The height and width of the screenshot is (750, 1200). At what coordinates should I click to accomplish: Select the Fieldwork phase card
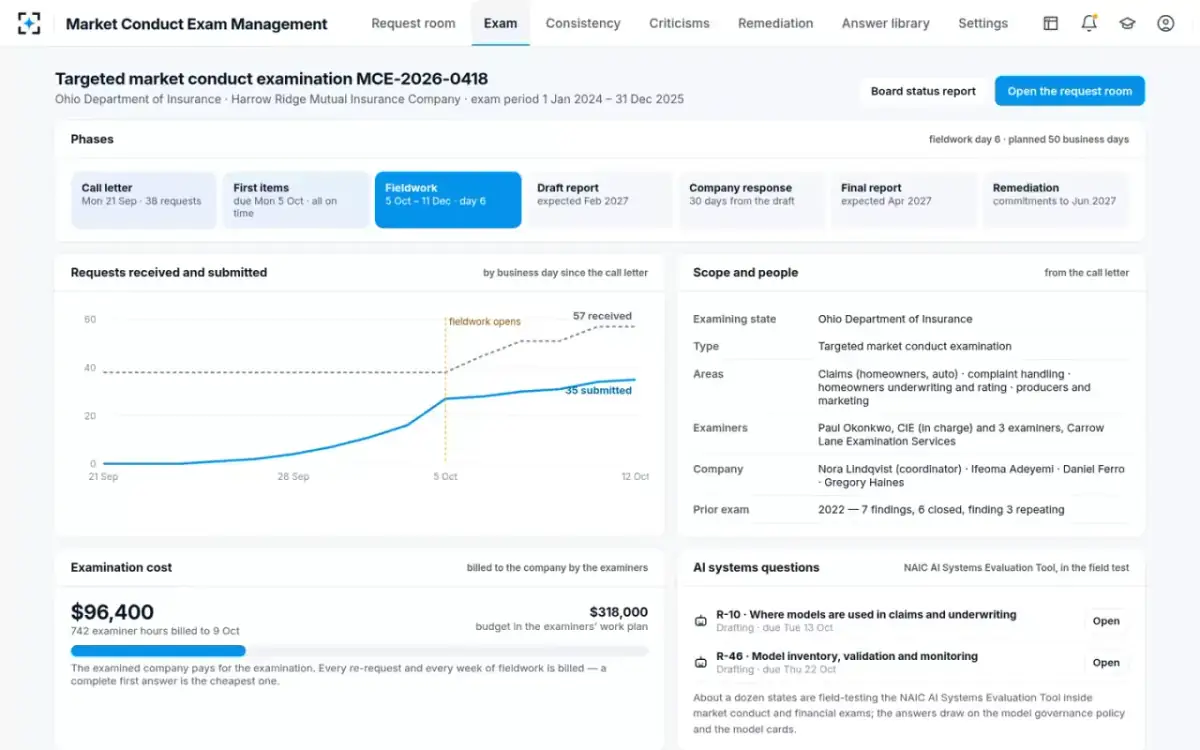(448, 200)
